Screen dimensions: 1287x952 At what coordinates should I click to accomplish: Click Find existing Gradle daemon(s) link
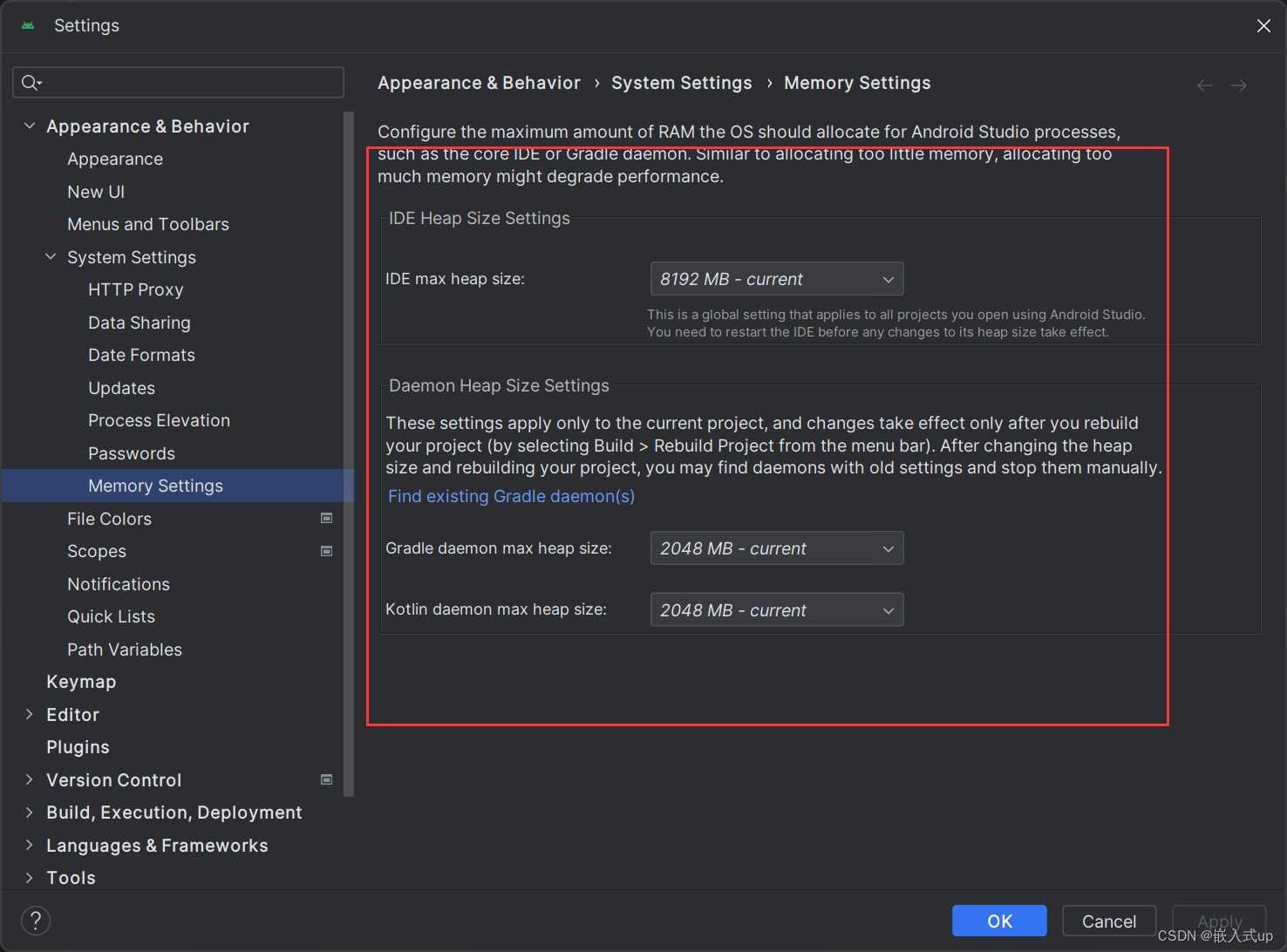point(511,496)
